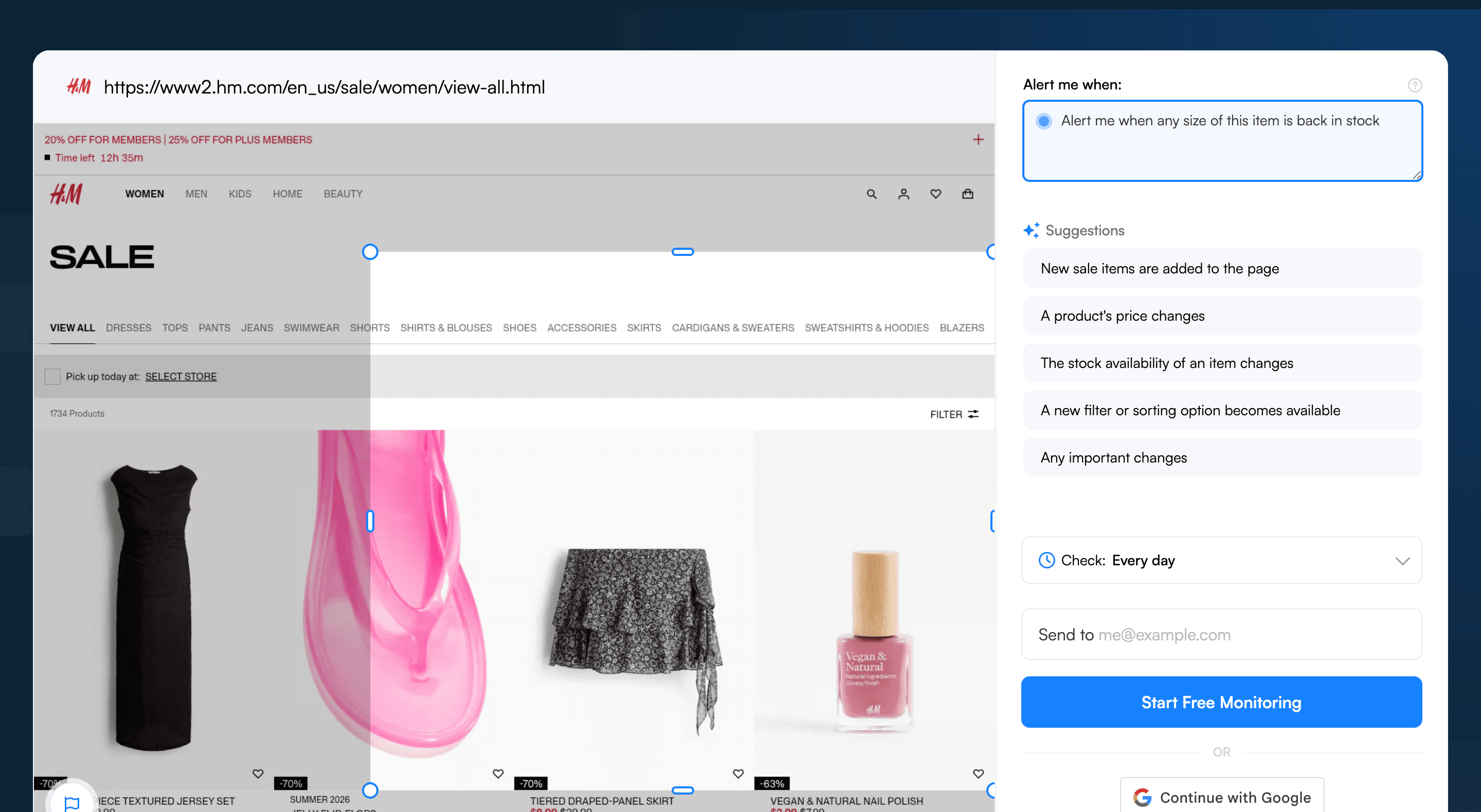Favorite the vegan nail polish
This screenshot has width=1481, height=812.
[x=979, y=774]
